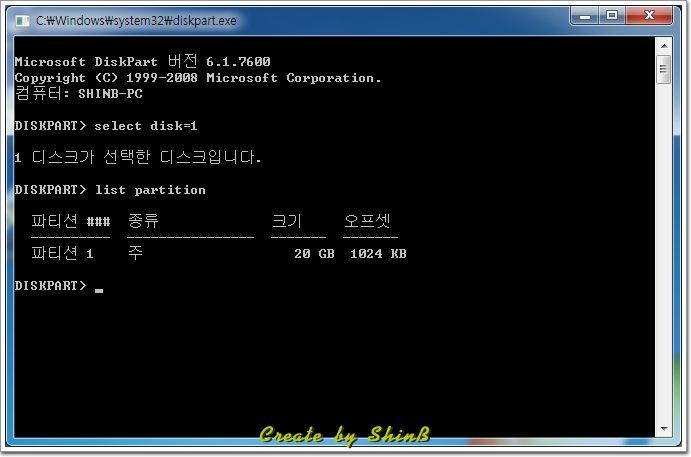The height and width of the screenshot is (457, 691).
Task: Click the diskpart window icon in title bar
Action: click(22, 20)
